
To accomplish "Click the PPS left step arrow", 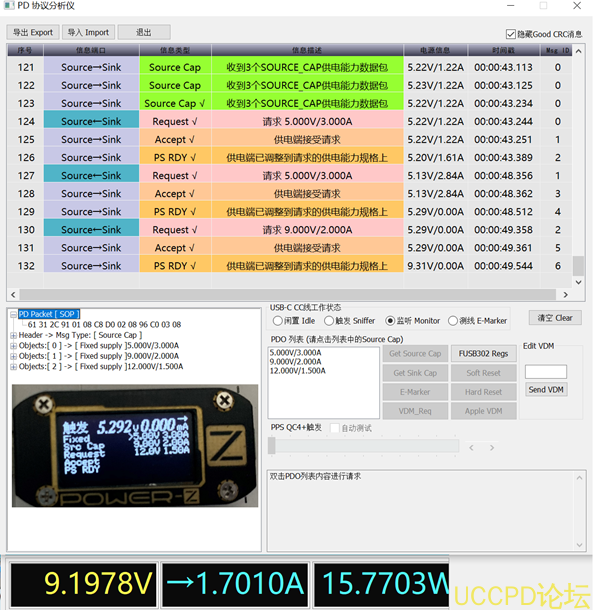I will pyautogui.click(x=471, y=448).
